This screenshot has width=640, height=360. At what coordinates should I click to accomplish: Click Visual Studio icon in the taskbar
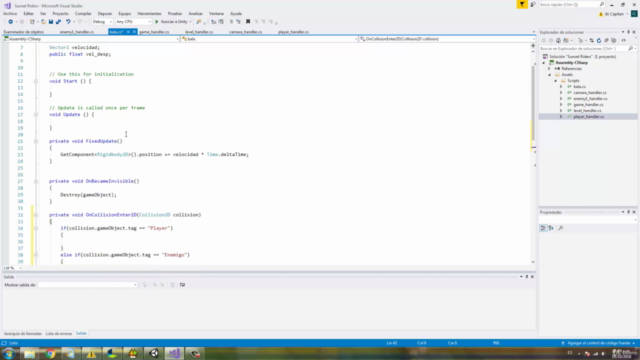coord(174,353)
